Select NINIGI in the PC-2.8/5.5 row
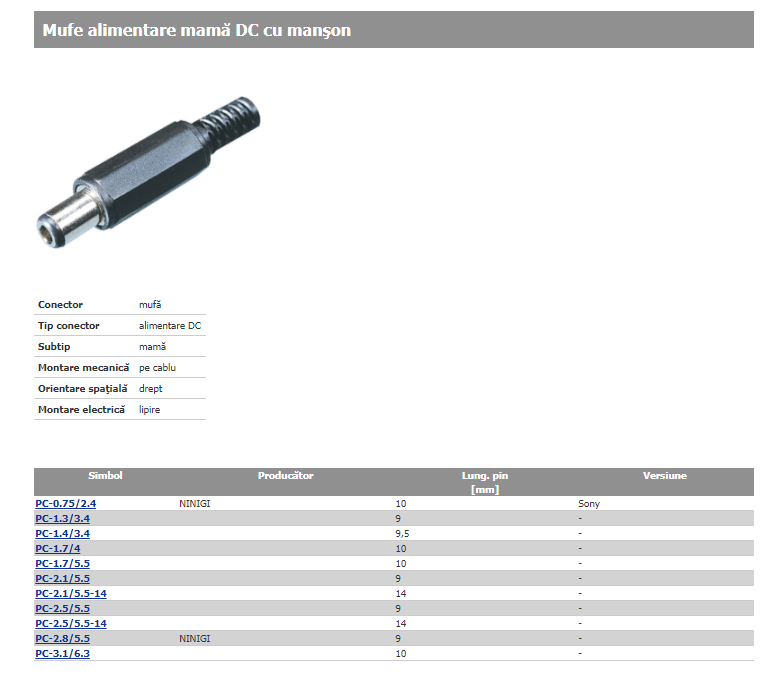Viewport: 763px width, 675px height. [x=195, y=639]
